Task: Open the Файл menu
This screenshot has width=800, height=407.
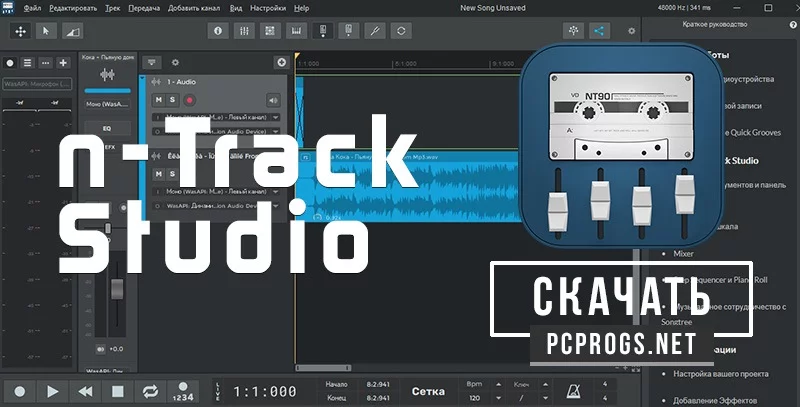Action: (x=33, y=8)
